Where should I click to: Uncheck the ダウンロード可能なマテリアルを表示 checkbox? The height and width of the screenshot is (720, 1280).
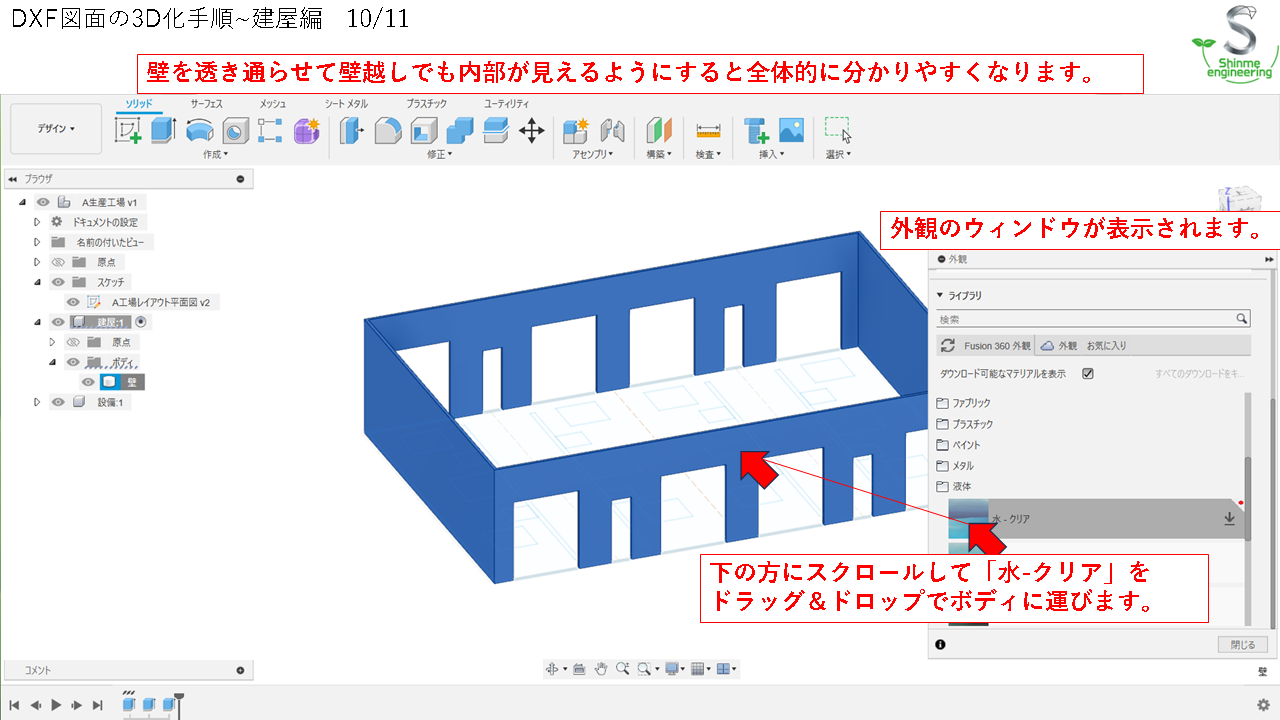(1088, 373)
